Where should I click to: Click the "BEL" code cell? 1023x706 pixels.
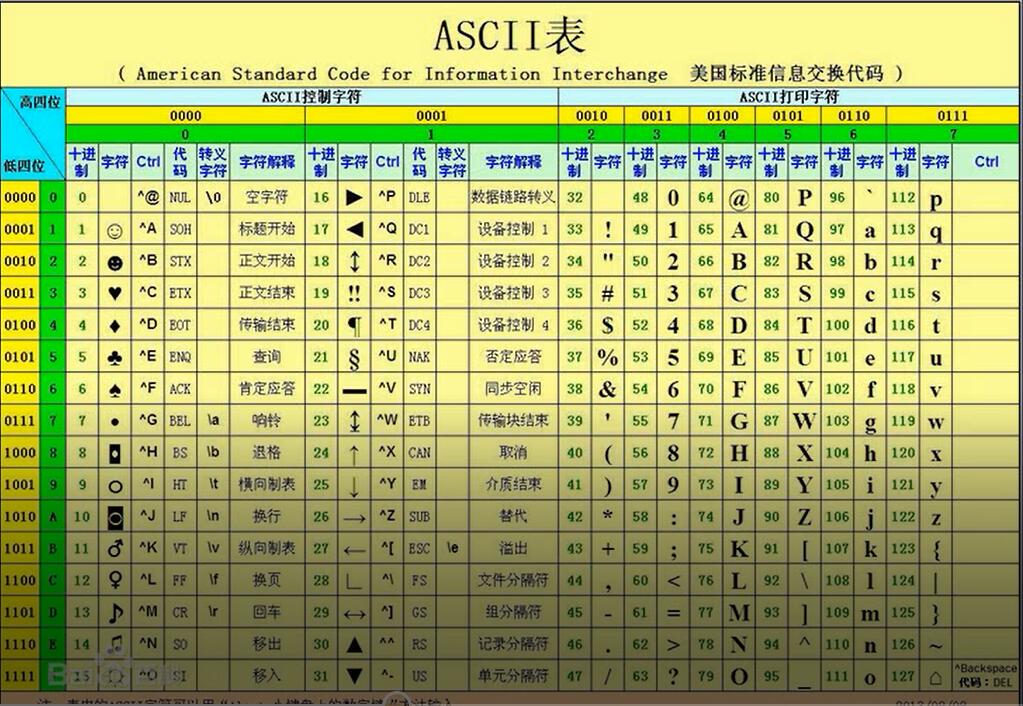[x=180, y=421]
